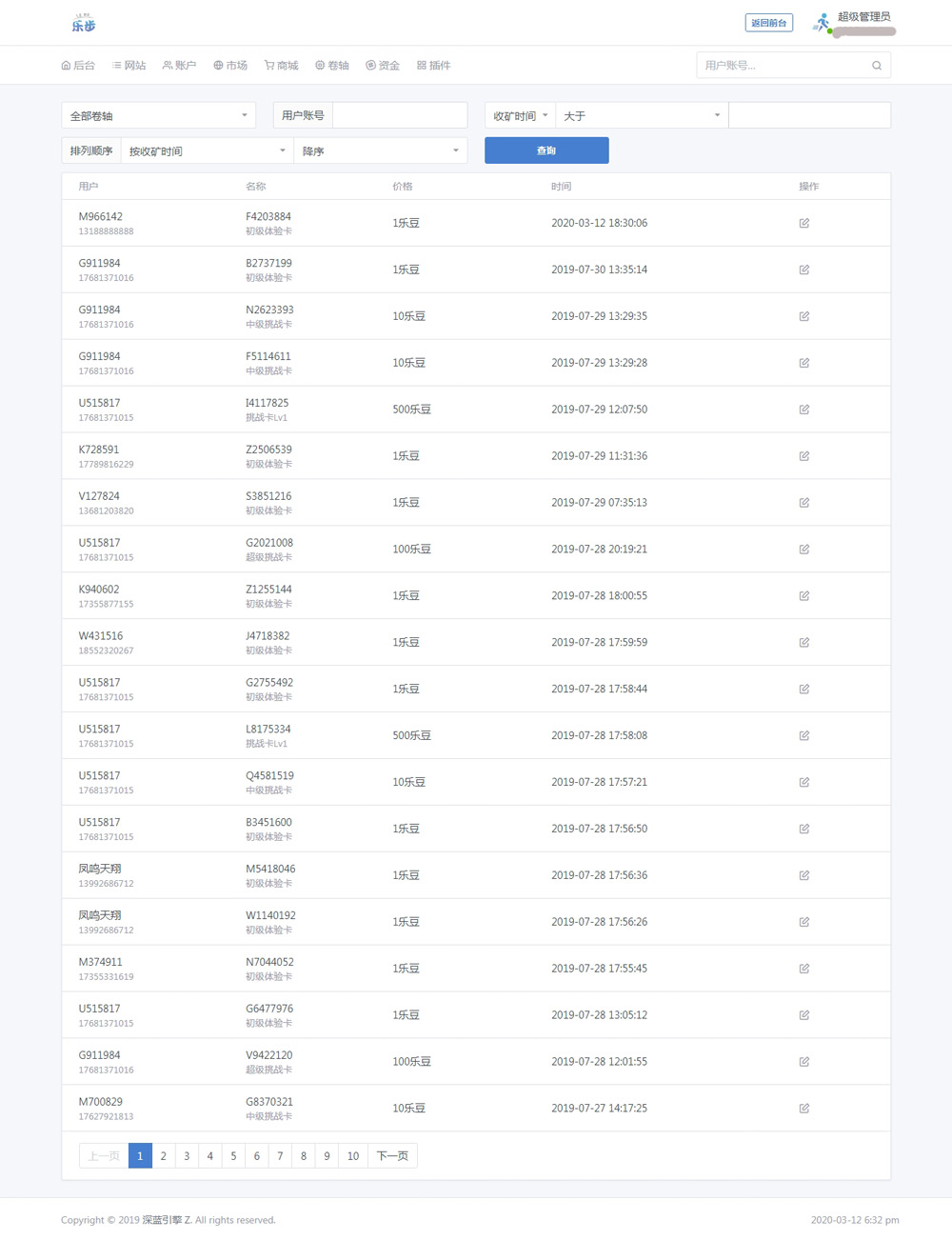Open the 按收矿时间 sort dropdown
Screen dimensions: 952x1241
point(208,150)
